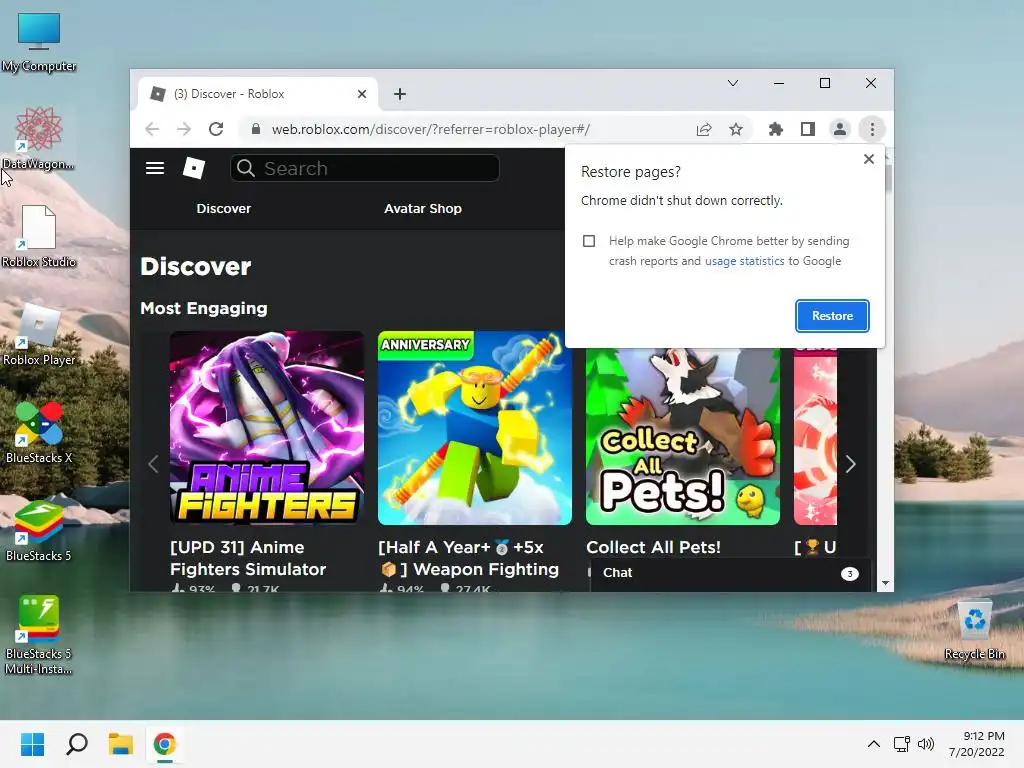Viewport: 1024px width, 768px height.
Task: Share this page icon in address bar
Action: (704, 129)
